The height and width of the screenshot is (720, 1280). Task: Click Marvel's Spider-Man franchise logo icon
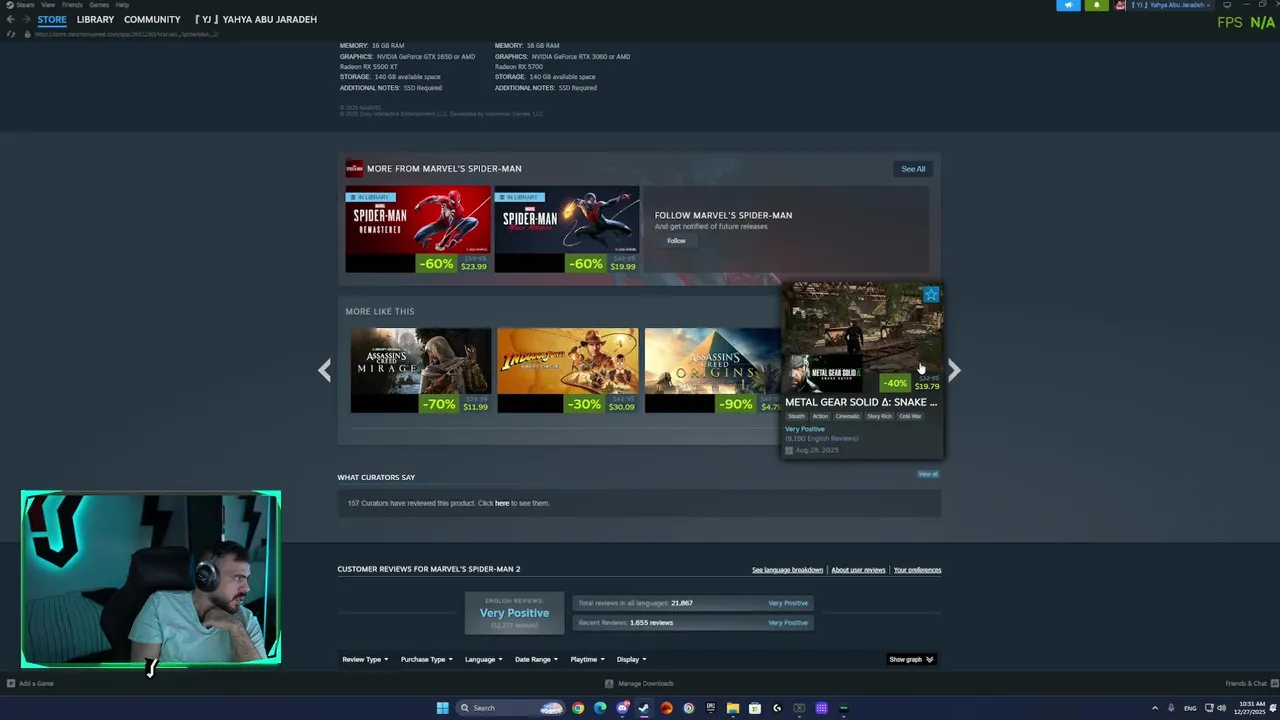point(354,168)
